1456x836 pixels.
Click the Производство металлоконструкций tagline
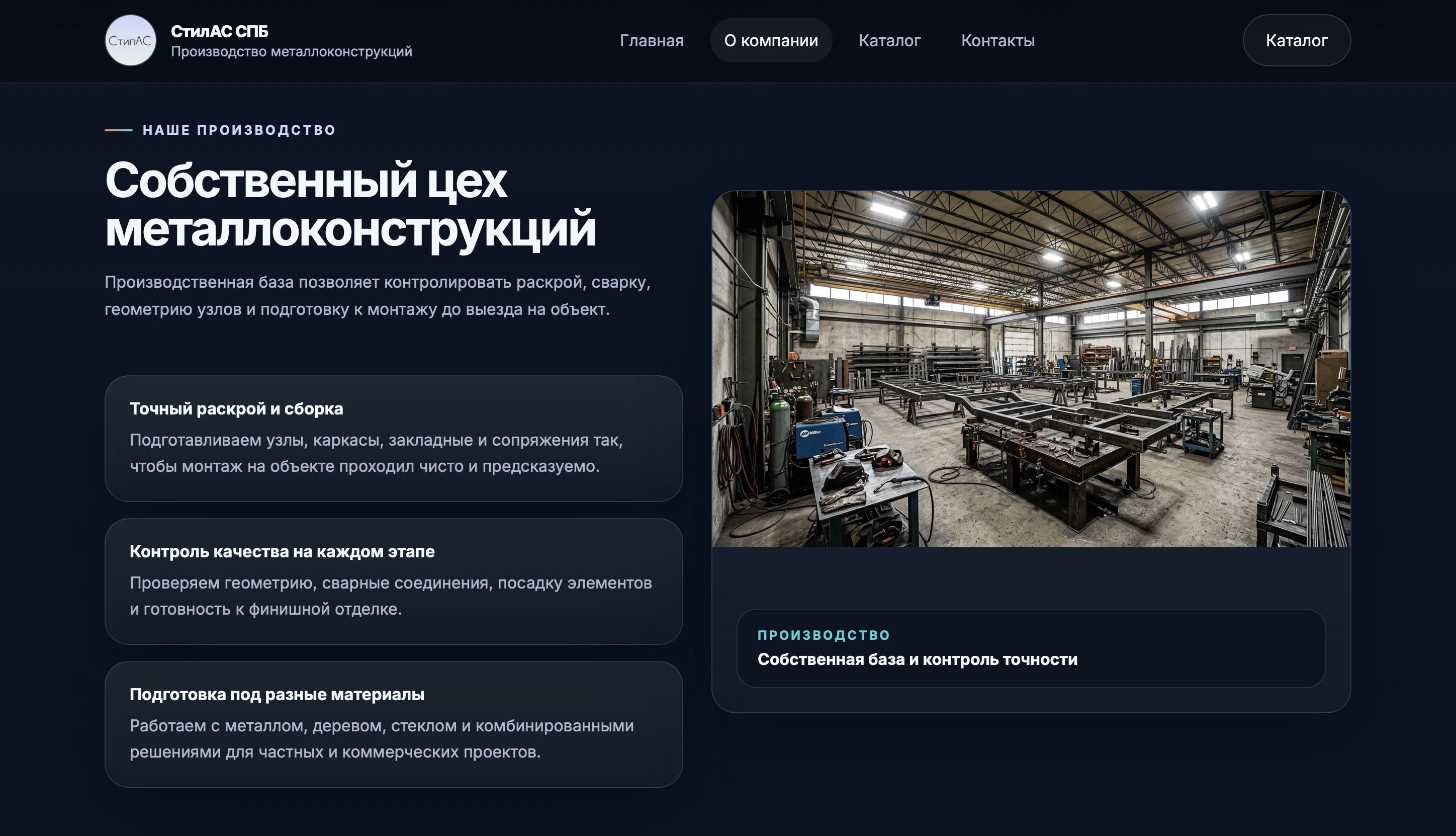(x=292, y=52)
